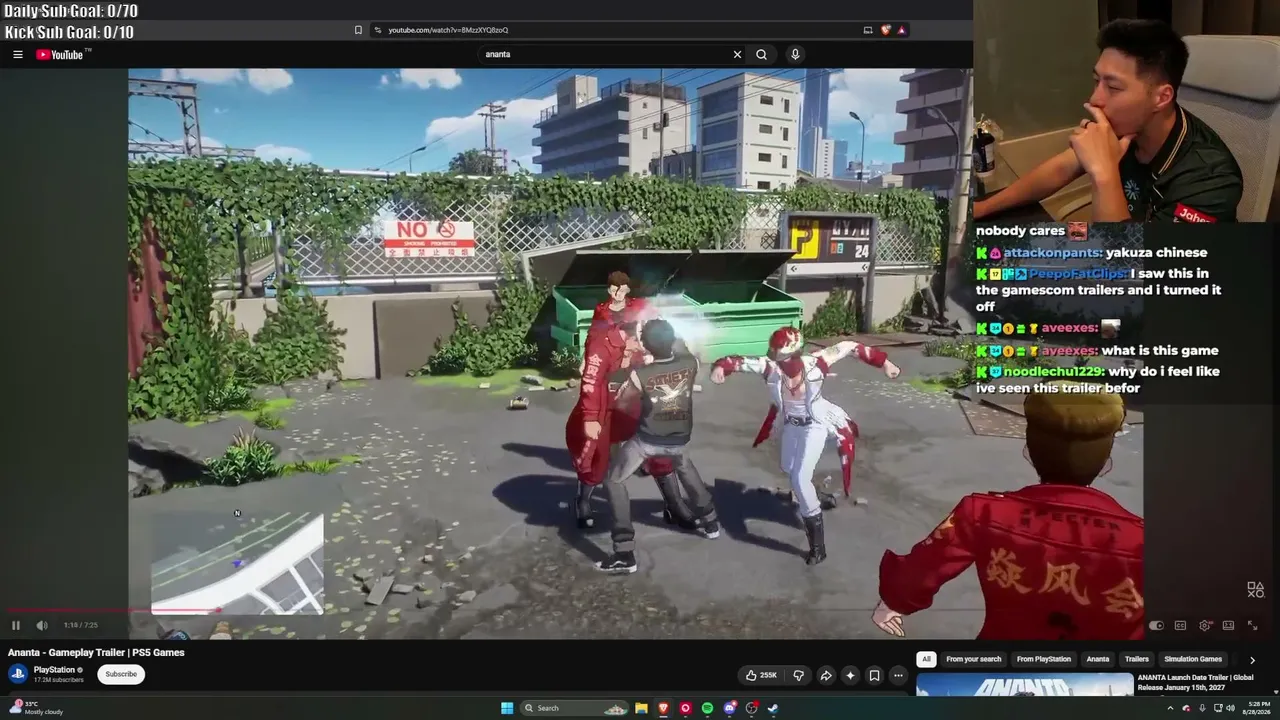Toggle the autoplay switch in the player

coord(1156,626)
